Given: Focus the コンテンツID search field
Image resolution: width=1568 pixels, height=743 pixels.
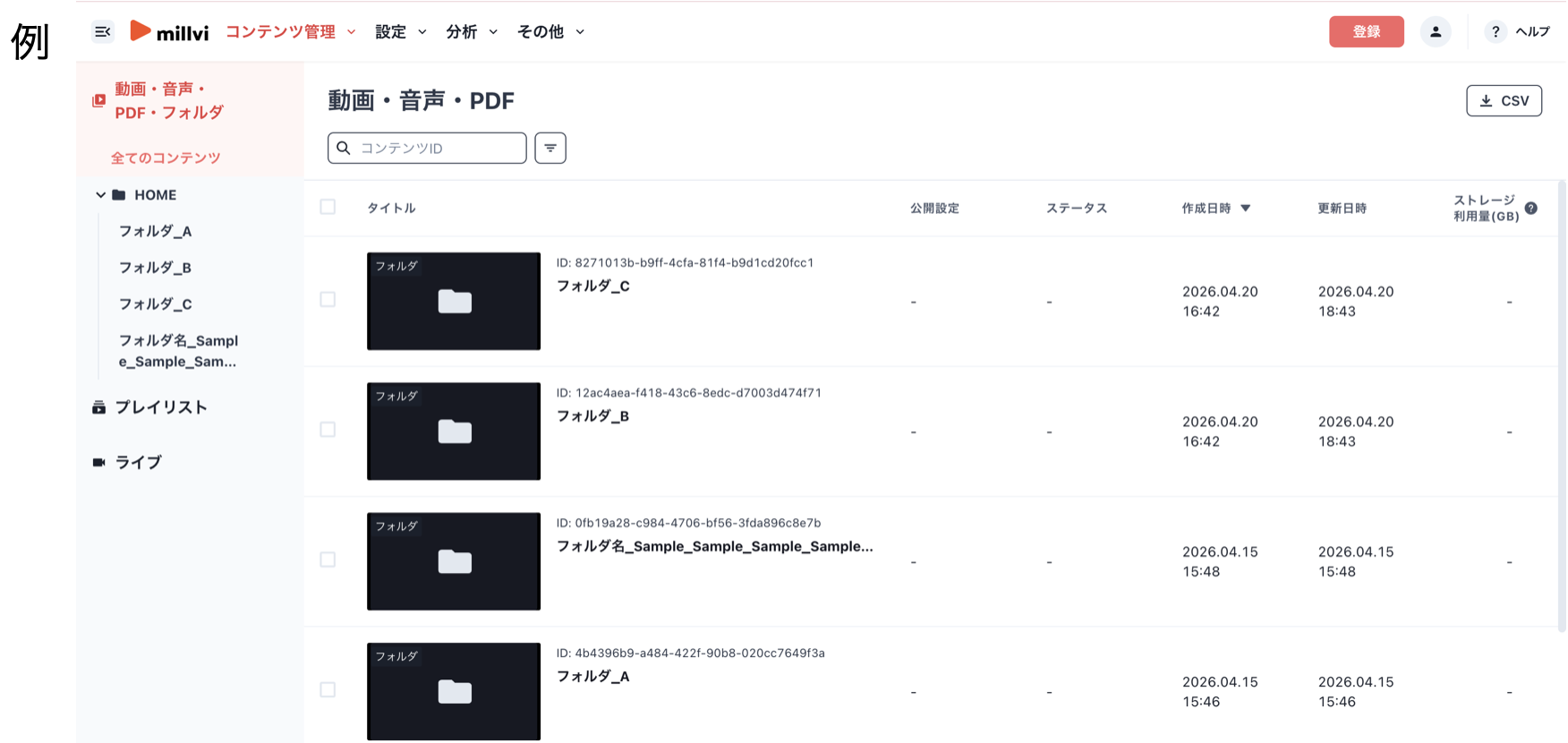Looking at the screenshot, I should pos(427,148).
